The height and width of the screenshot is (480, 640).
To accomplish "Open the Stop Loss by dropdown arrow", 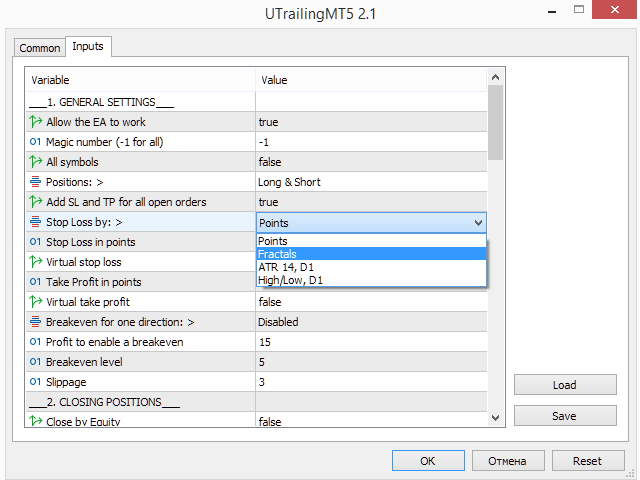I will coord(478,223).
